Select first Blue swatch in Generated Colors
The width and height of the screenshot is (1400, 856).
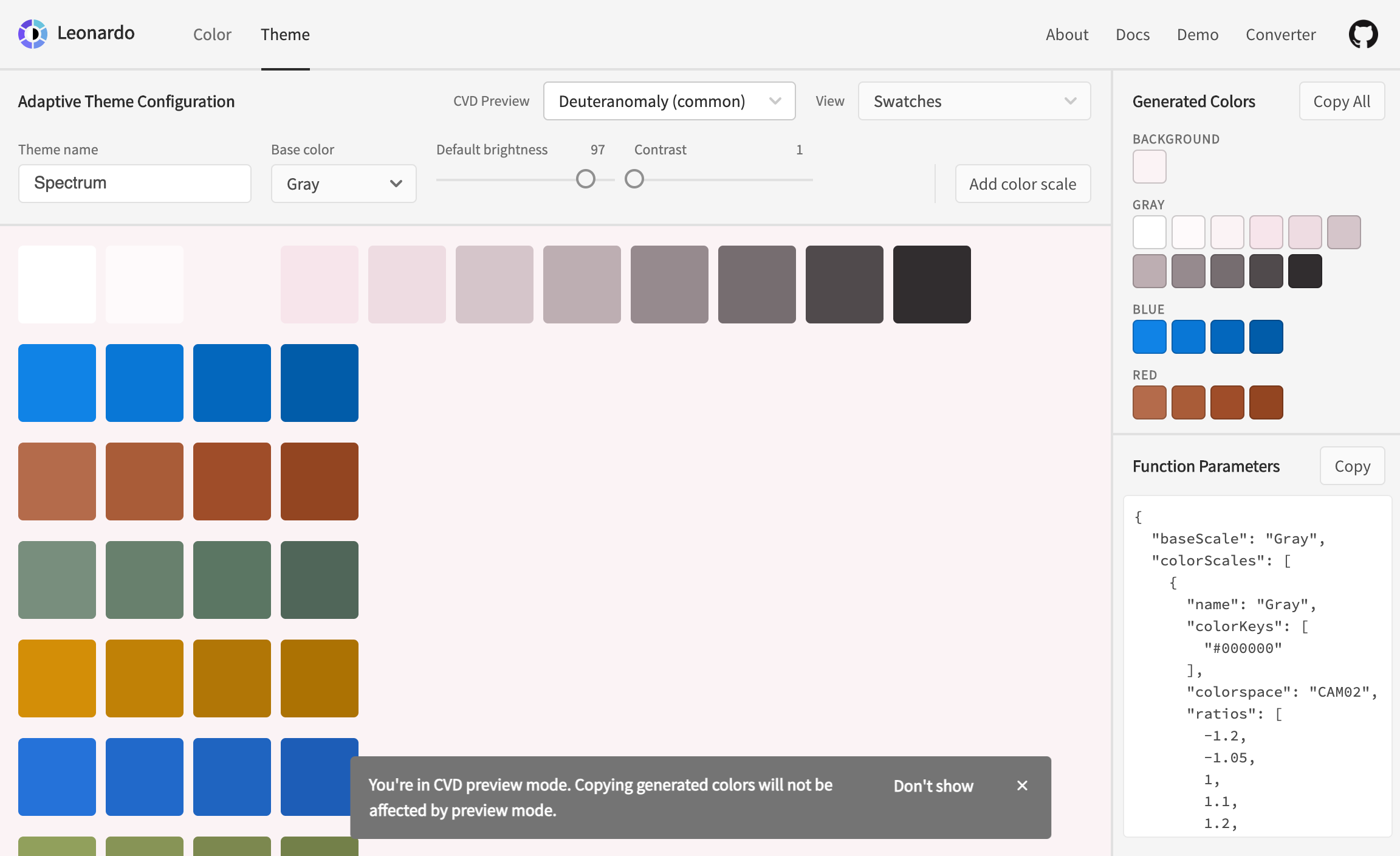[x=1149, y=337]
